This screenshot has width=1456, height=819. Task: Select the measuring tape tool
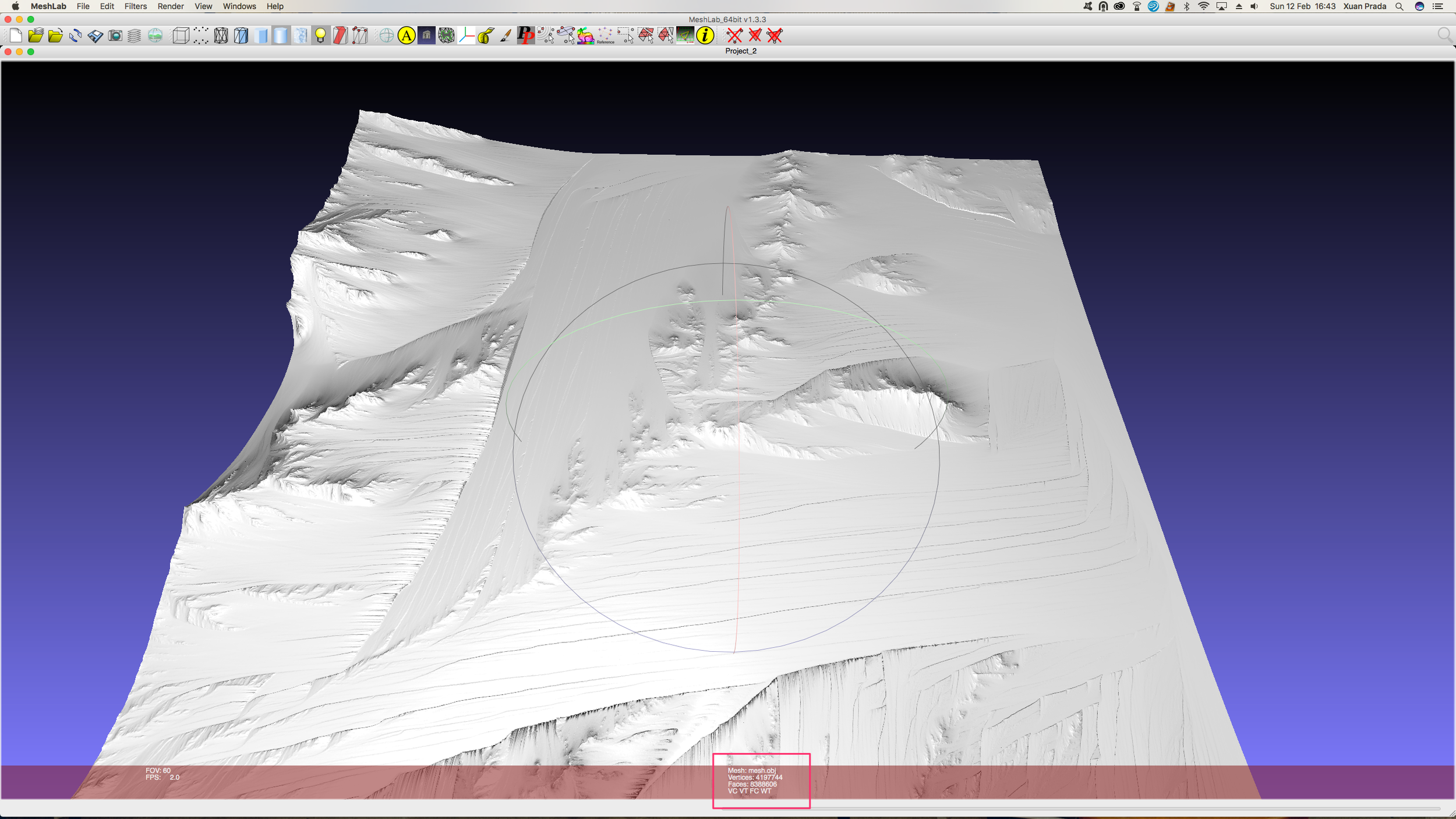486,36
